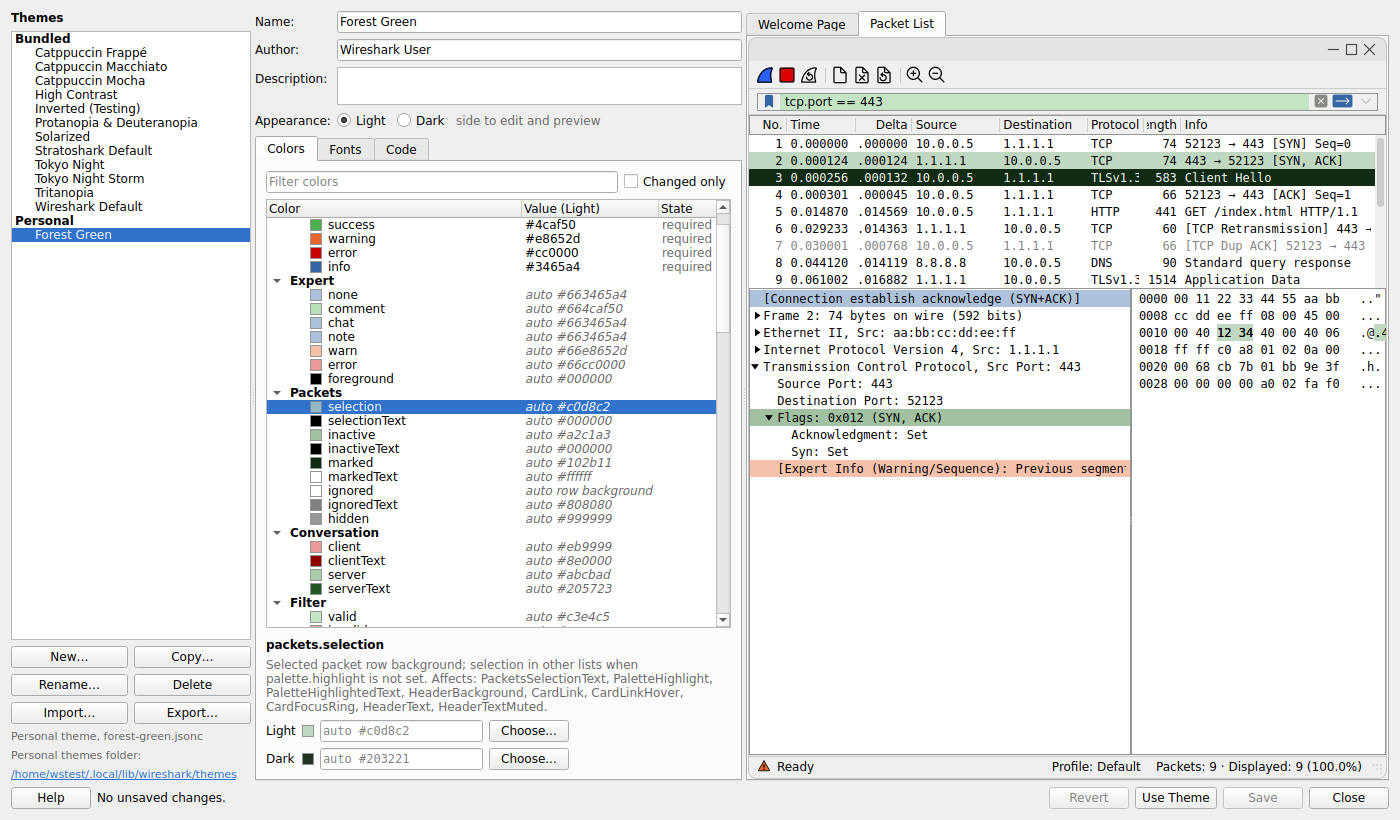Click the close file icon with X
This screenshot has height=820, width=1400.
coord(862,75)
